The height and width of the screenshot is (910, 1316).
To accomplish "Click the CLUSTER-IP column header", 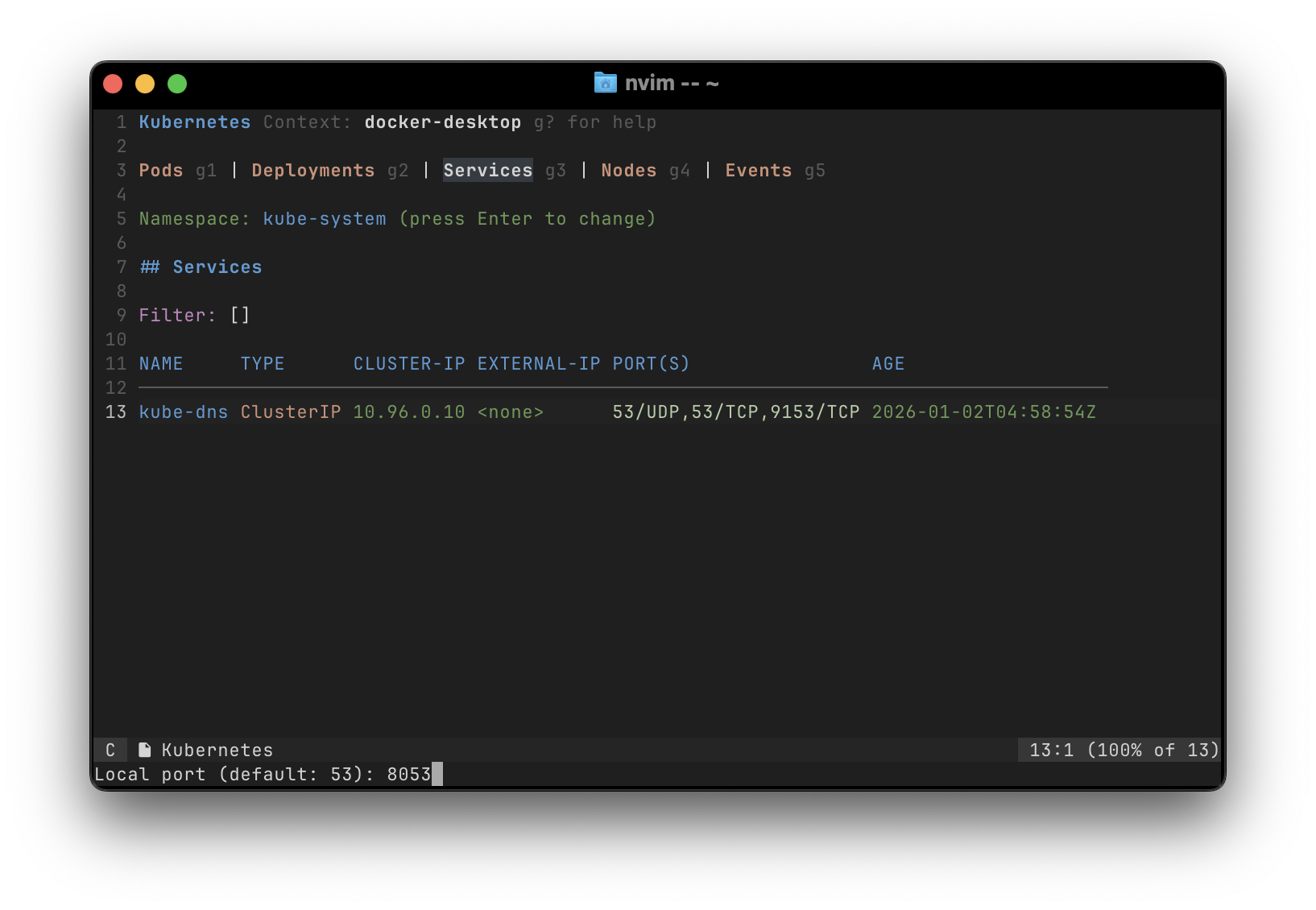I will (x=409, y=364).
